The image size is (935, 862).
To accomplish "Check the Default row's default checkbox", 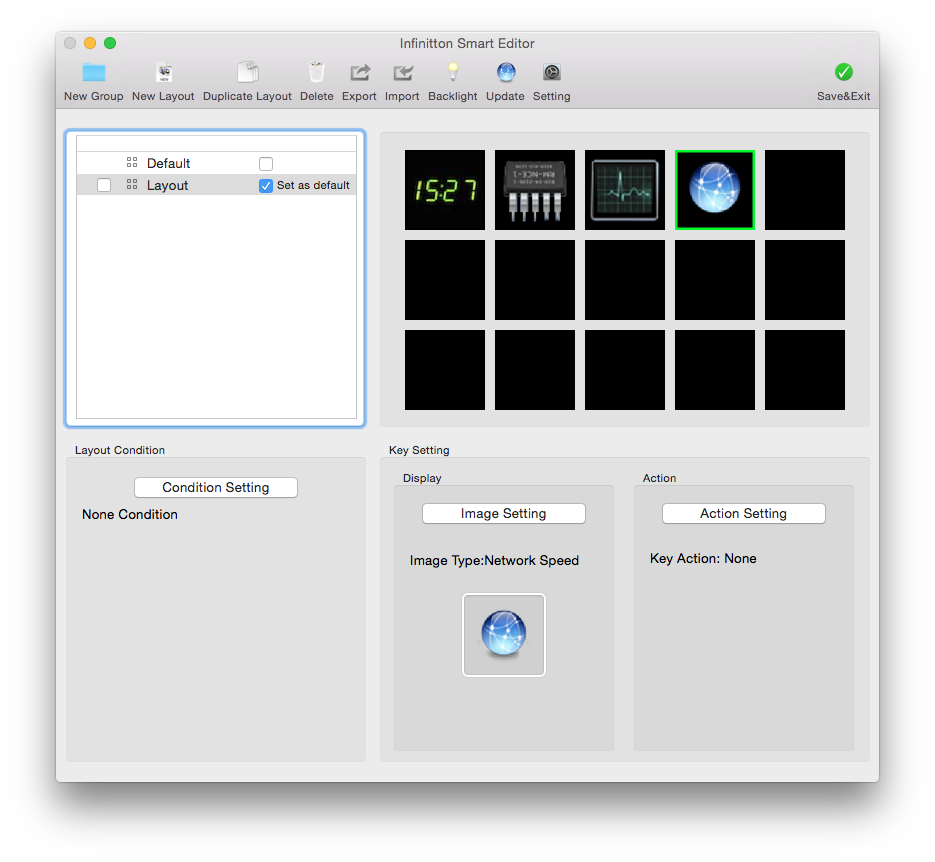I will (266, 164).
